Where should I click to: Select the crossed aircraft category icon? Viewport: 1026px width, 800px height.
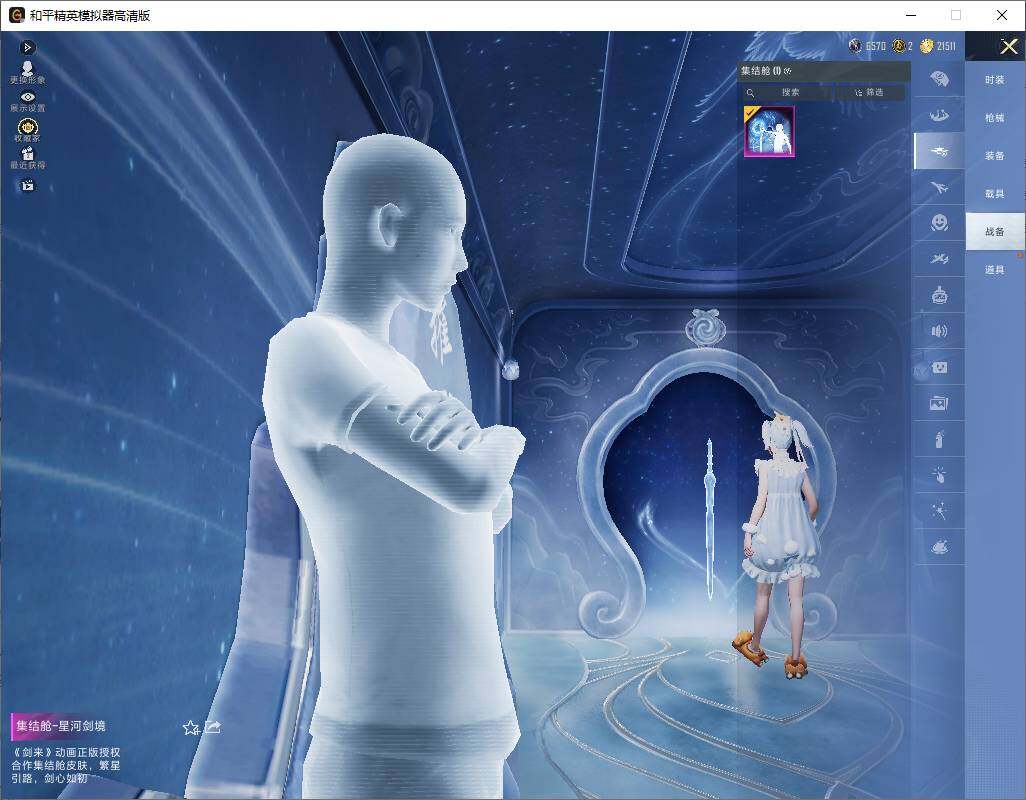pyautogui.click(x=939, y=259)
